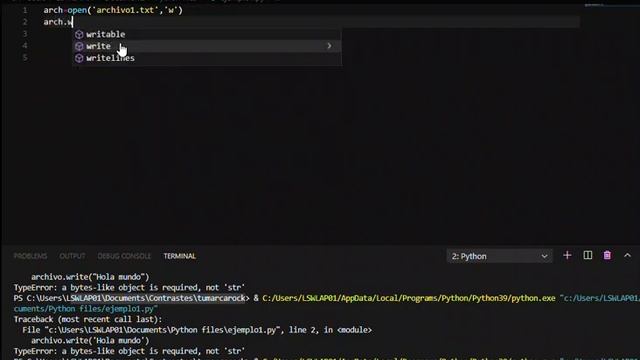Expand details arrow on the 'write' suggestion
The image size is (640, 360).
(x=329, y=46)
